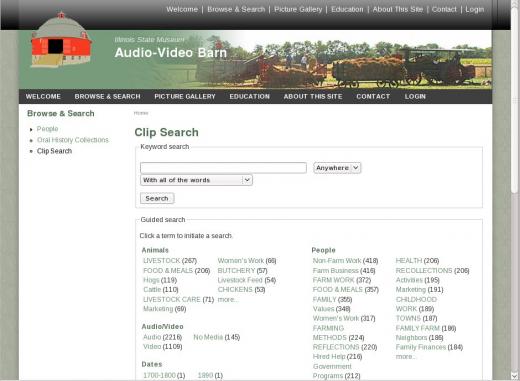The width and height of the screenshot is (520, 381).
Task: Click the Neighbors (186) term
Action: (x=419, y=338)
